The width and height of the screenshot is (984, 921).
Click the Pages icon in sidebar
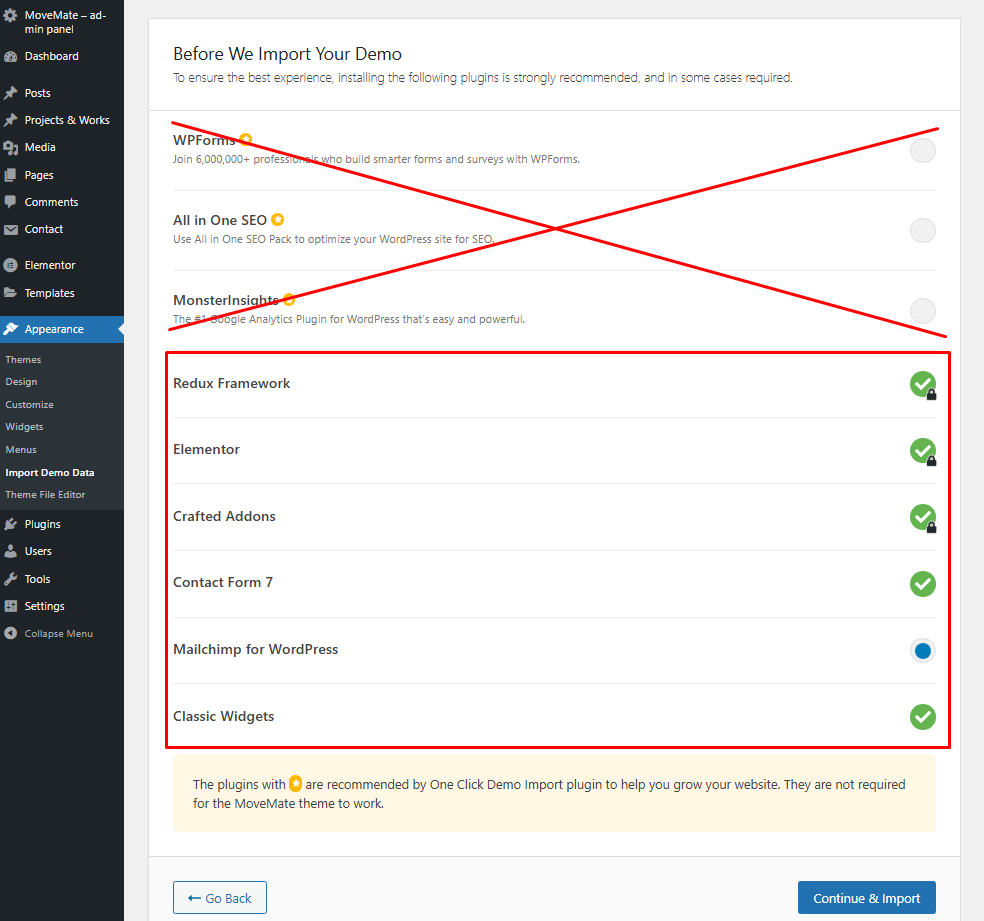11,175
